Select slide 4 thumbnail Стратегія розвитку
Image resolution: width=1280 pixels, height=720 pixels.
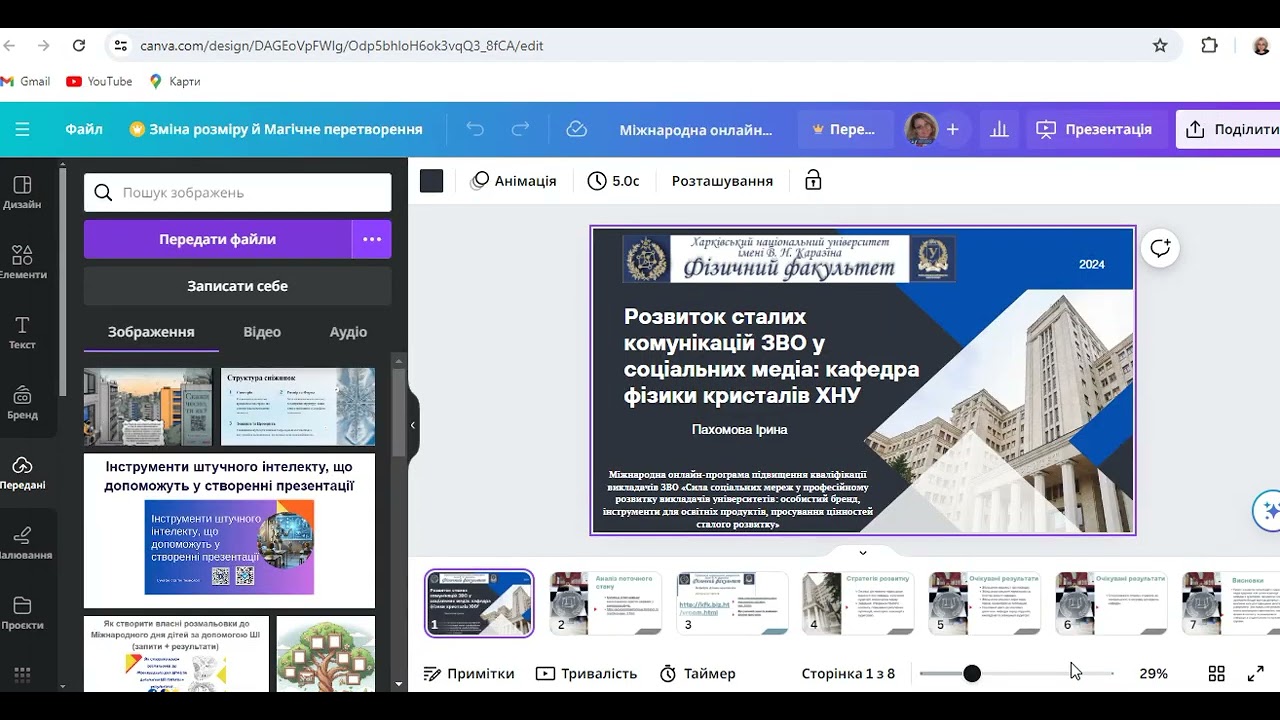(857, 603)
